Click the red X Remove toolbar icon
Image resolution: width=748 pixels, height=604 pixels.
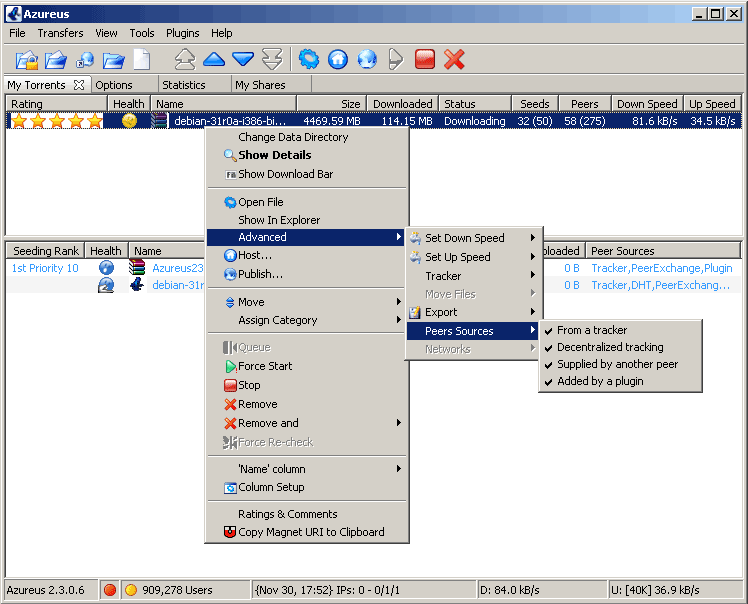[455, 59]
